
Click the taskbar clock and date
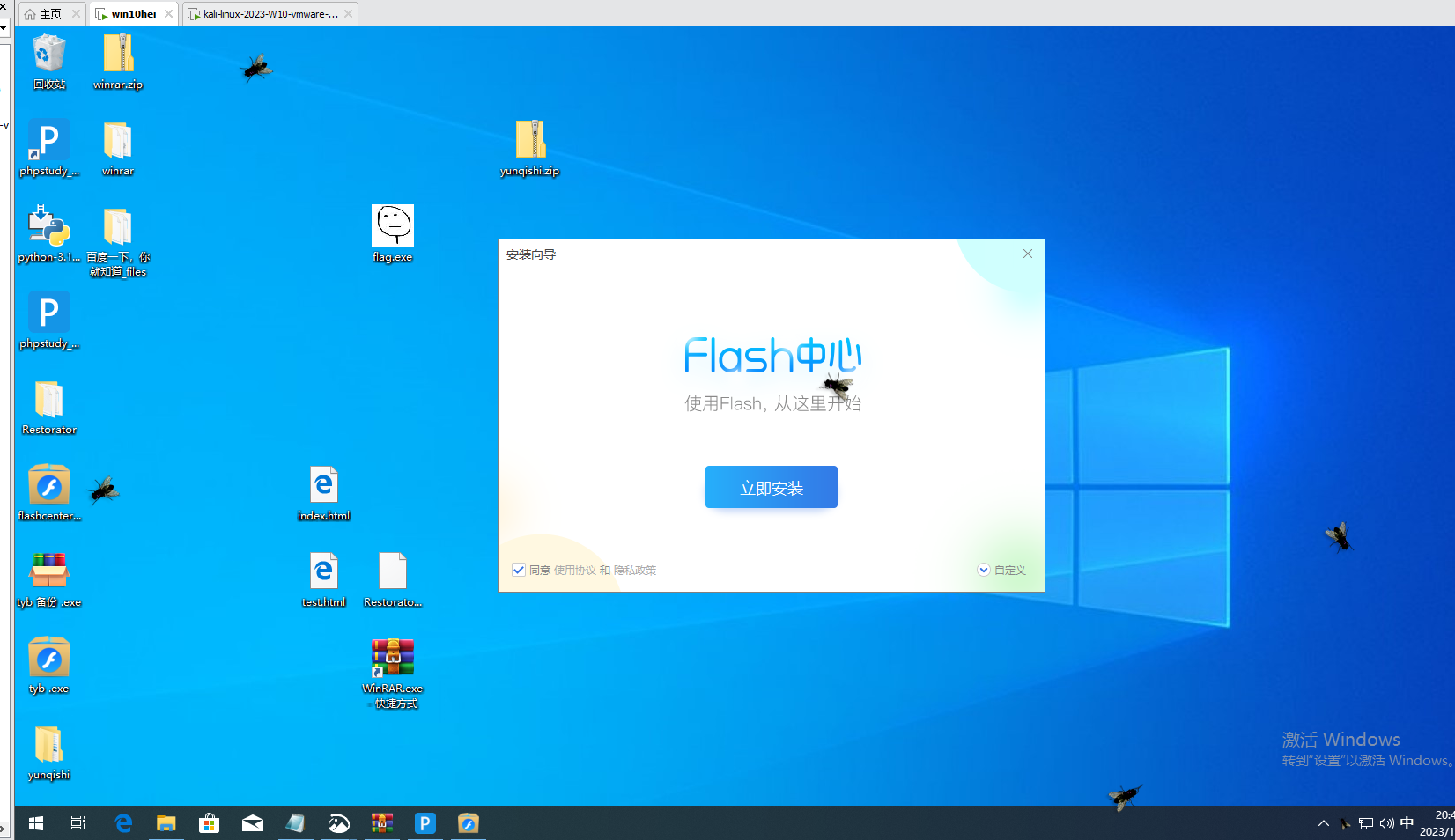point(1437,823)
